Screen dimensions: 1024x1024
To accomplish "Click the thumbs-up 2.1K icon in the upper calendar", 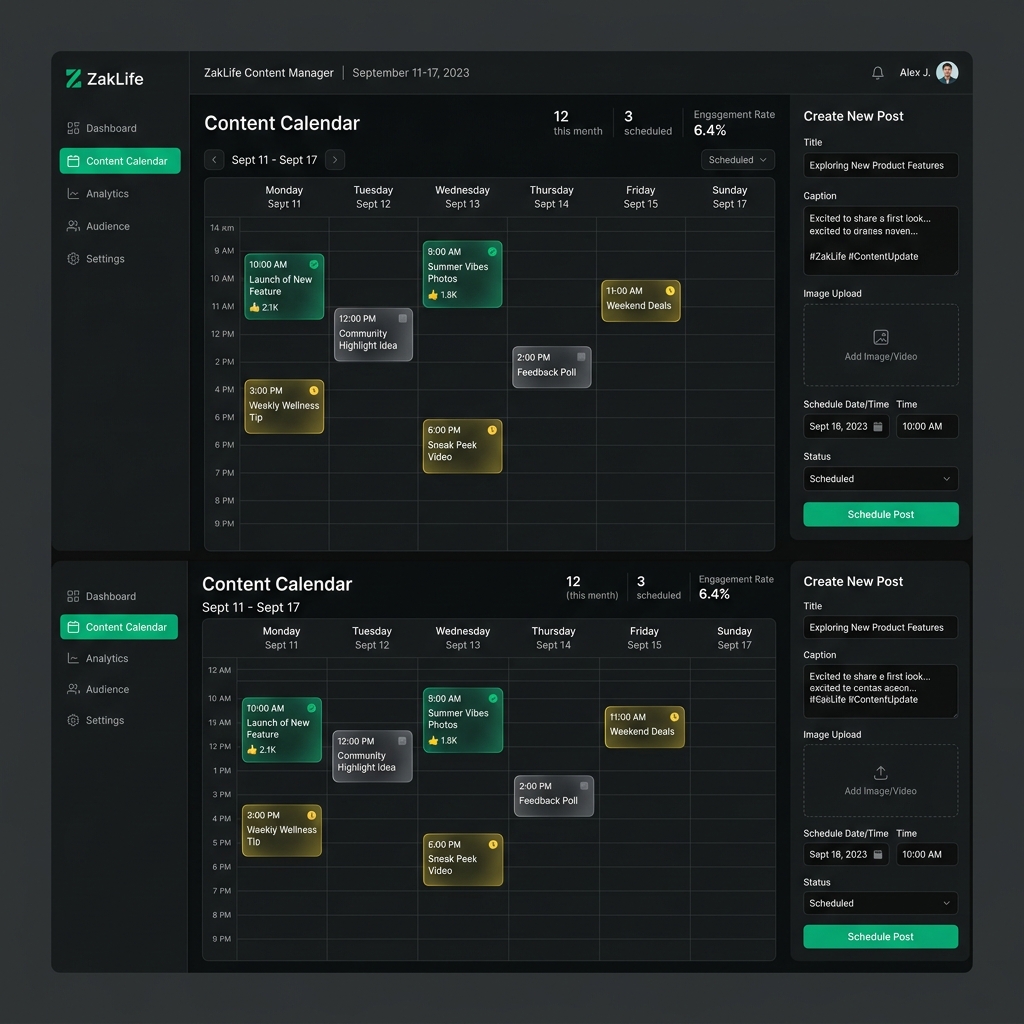I will point(255,307).
